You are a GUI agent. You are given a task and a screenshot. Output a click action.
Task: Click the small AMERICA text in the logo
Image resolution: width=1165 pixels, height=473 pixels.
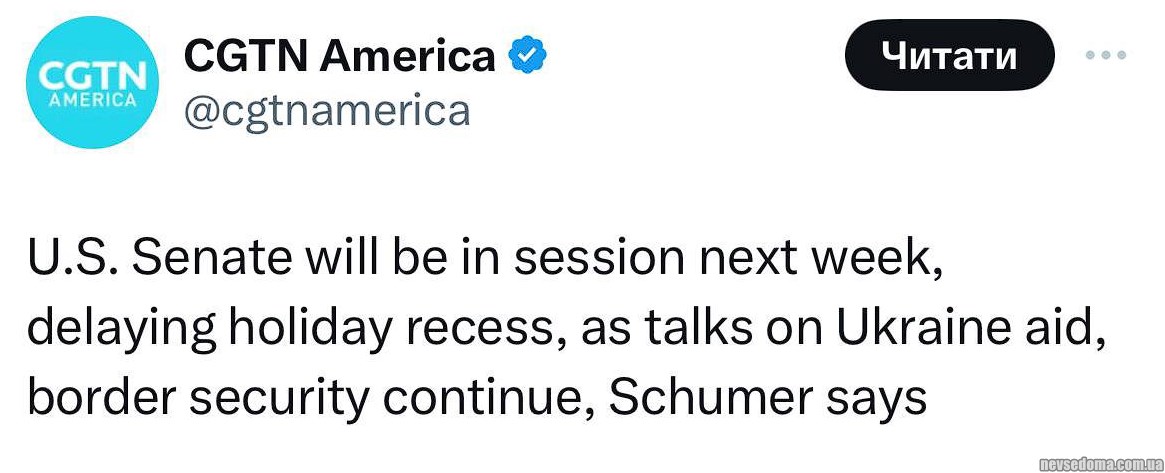tap(92, 100)
